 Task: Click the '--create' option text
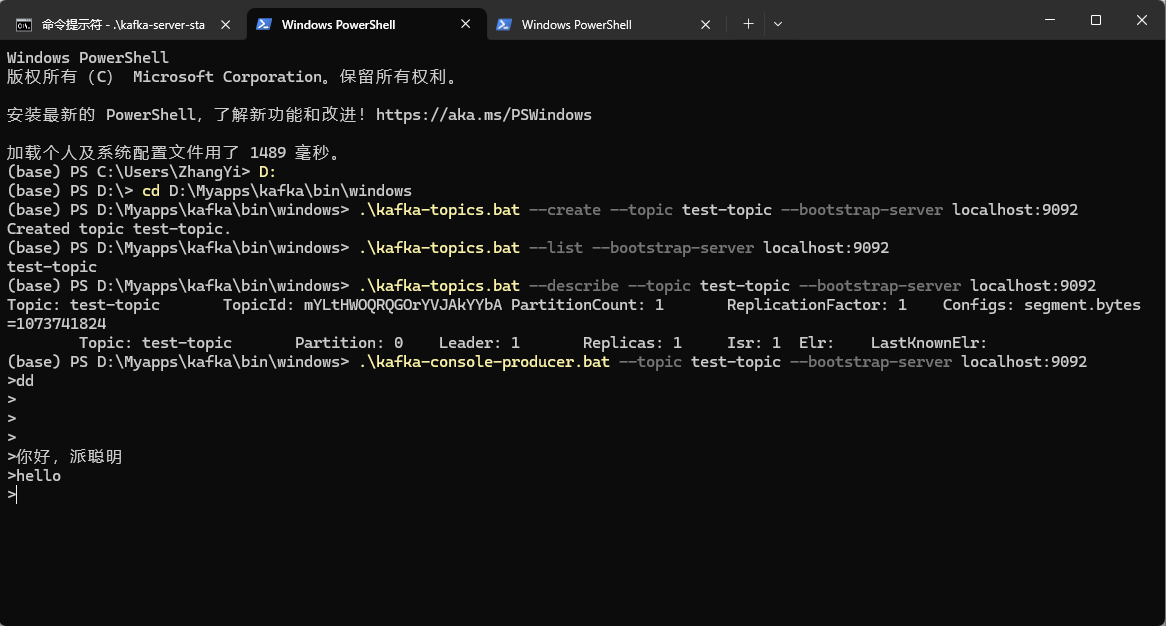(x=564, y=210)
